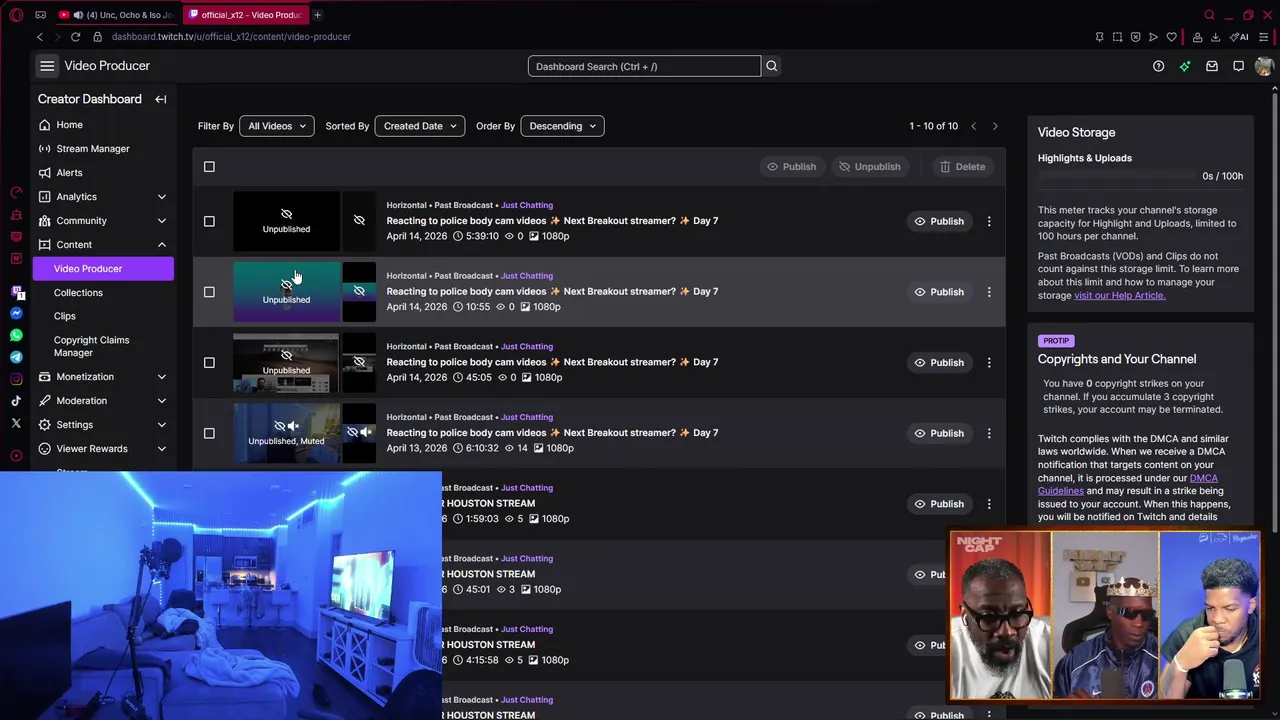Publish the 5:39:10 video
Image resolution: width=1280 pixels, height=720 pixels.
[938, 221]
